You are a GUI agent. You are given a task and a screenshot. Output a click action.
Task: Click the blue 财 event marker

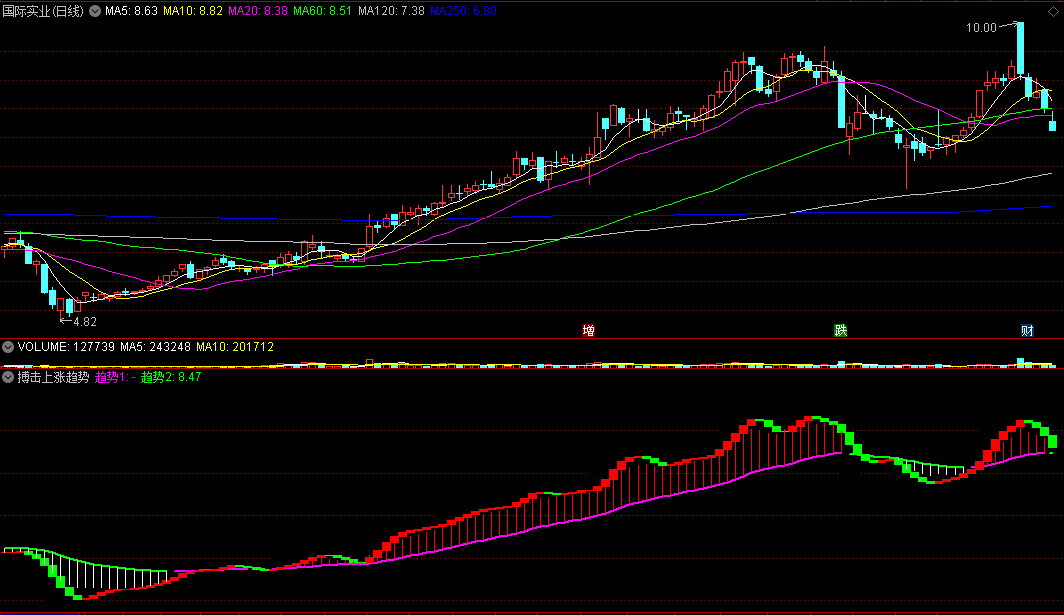tap(1027, 331)
